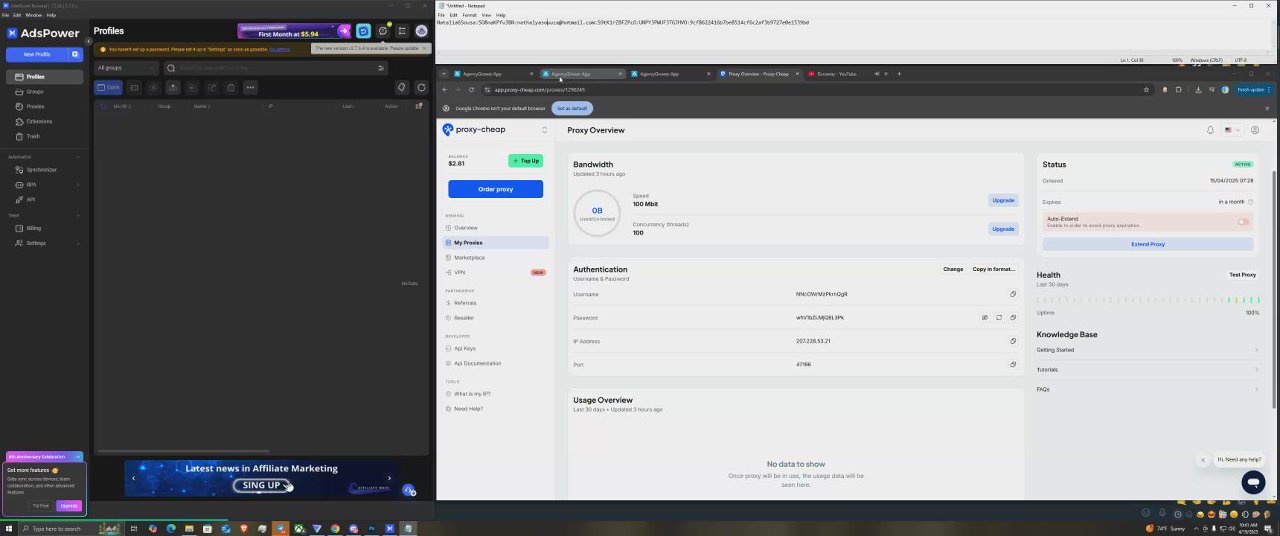Hide the proxy password eye icon
The image size is (1280, 536).
coord(984,318)
